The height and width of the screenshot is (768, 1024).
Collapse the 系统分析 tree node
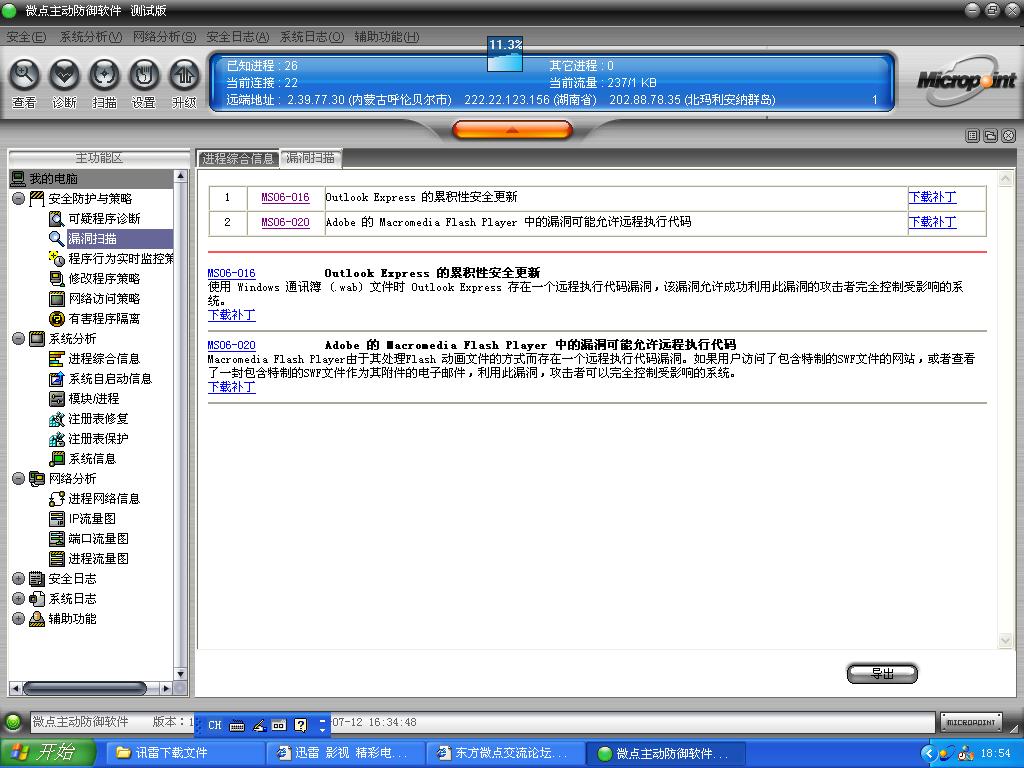[x=18, y=338]
